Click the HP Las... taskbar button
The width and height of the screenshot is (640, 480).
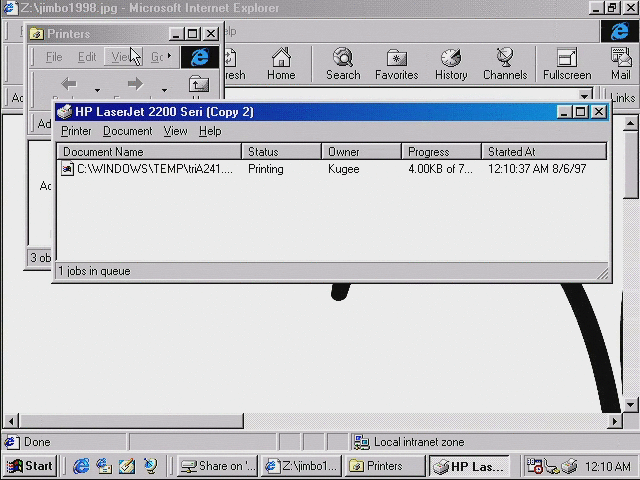pyautogui.click(x=469, y=466)
